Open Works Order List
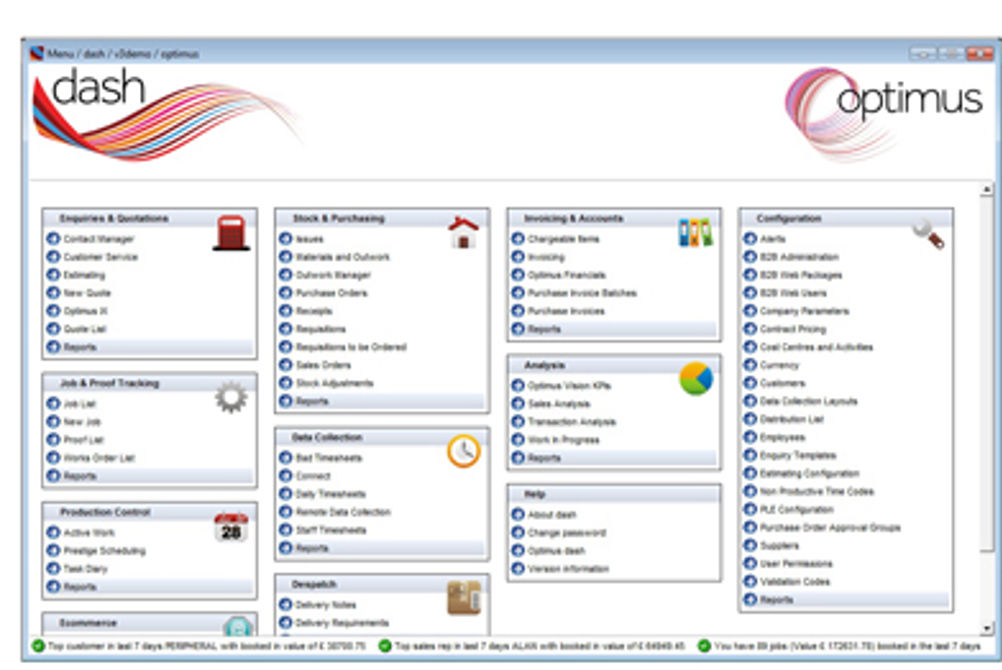 99,458
